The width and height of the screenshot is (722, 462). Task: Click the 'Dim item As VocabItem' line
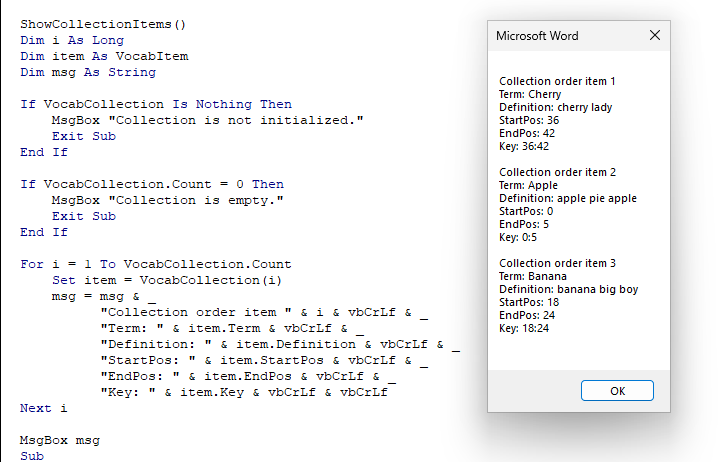pos(104,56)
